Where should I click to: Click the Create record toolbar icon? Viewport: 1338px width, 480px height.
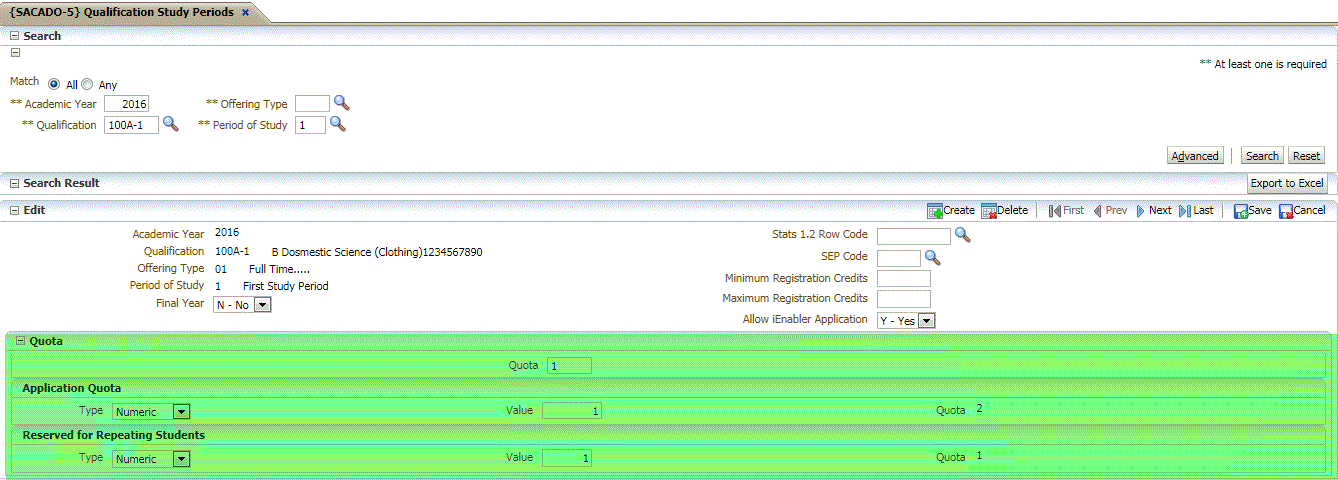point(935,211)
